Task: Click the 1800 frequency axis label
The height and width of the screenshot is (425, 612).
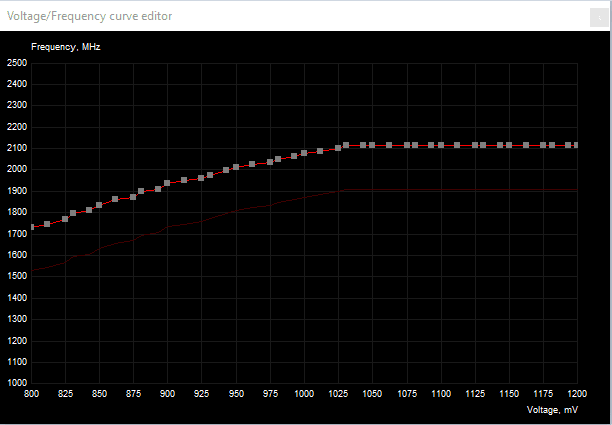Action: tap(17, 212)
